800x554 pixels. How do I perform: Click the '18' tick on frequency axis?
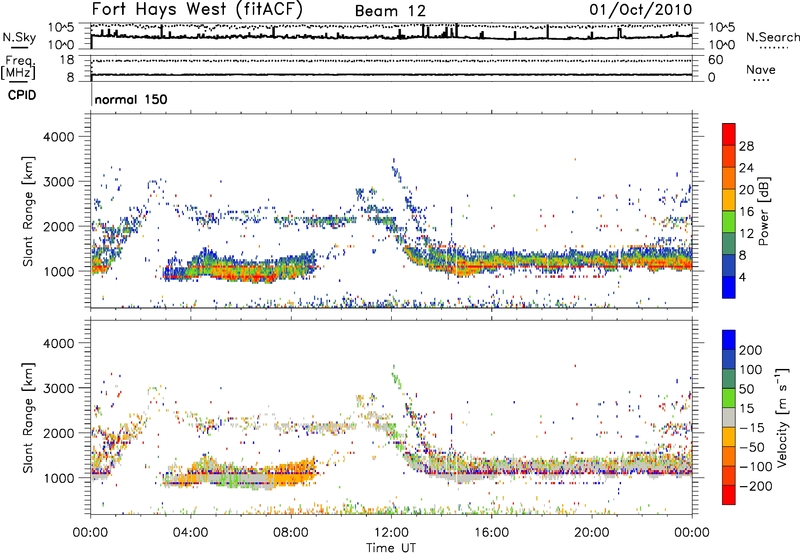pyautogui.click(x=66, y=60)
